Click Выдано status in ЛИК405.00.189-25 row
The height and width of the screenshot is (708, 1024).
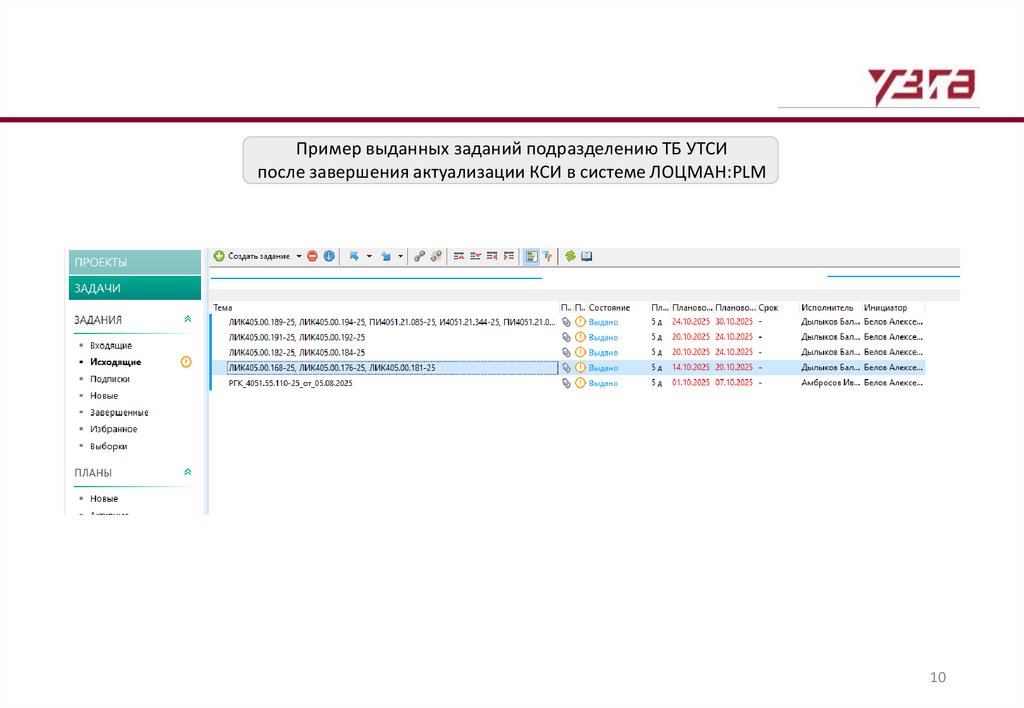pos(603,322)
